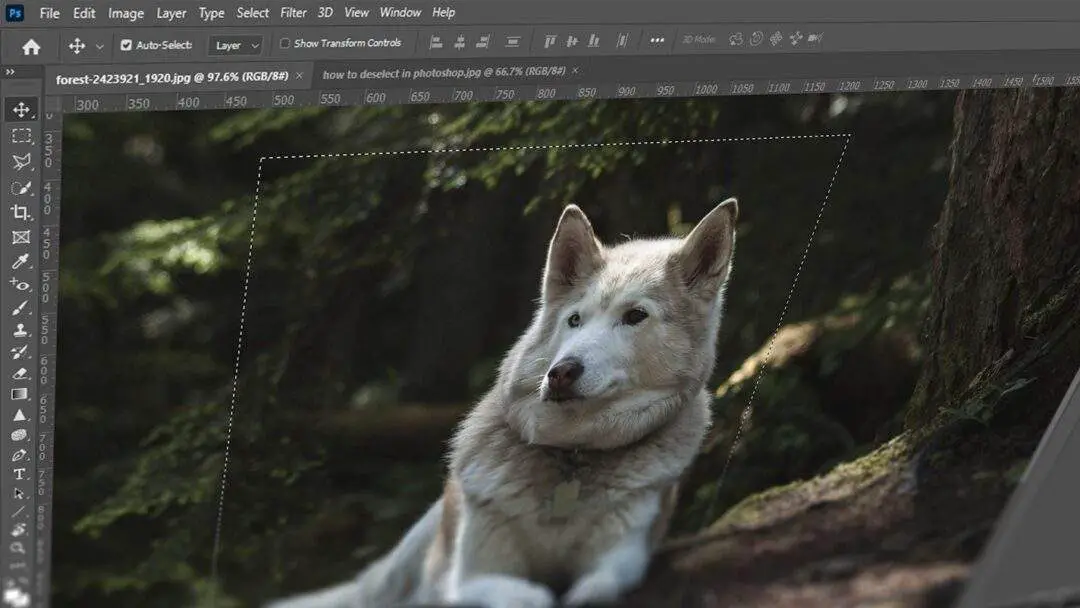
Task: Choose the Pen tool
Action: coord(20,455)
